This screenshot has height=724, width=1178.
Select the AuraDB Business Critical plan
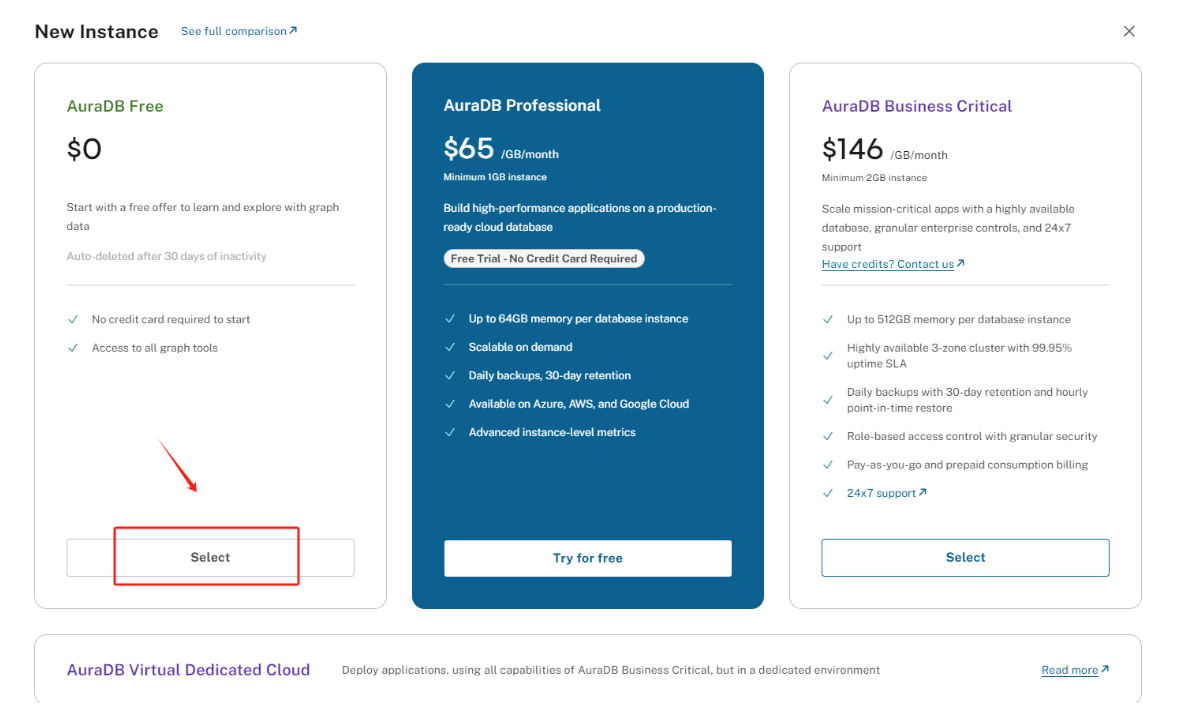pos(965,558)
